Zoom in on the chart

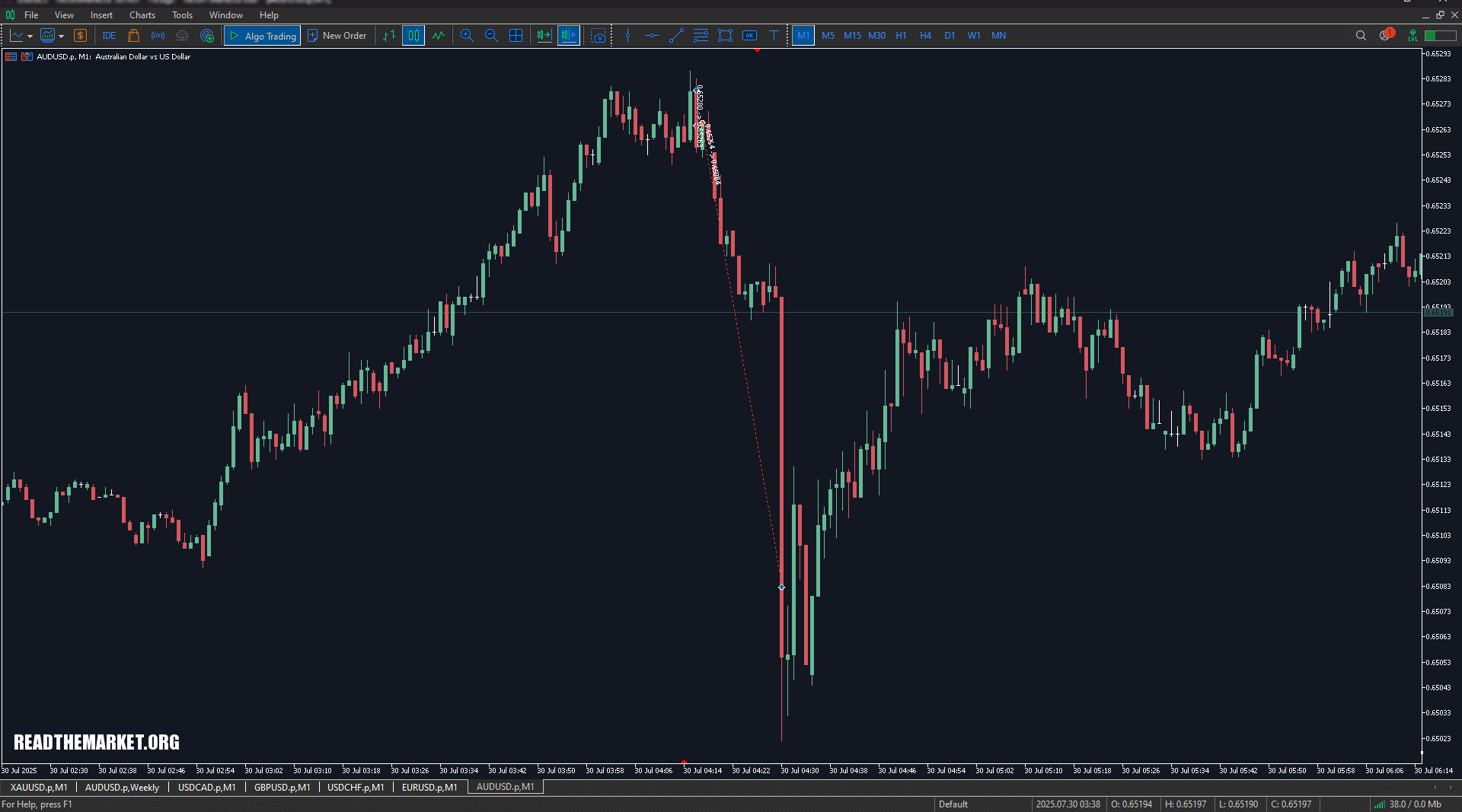coord(467,36)
